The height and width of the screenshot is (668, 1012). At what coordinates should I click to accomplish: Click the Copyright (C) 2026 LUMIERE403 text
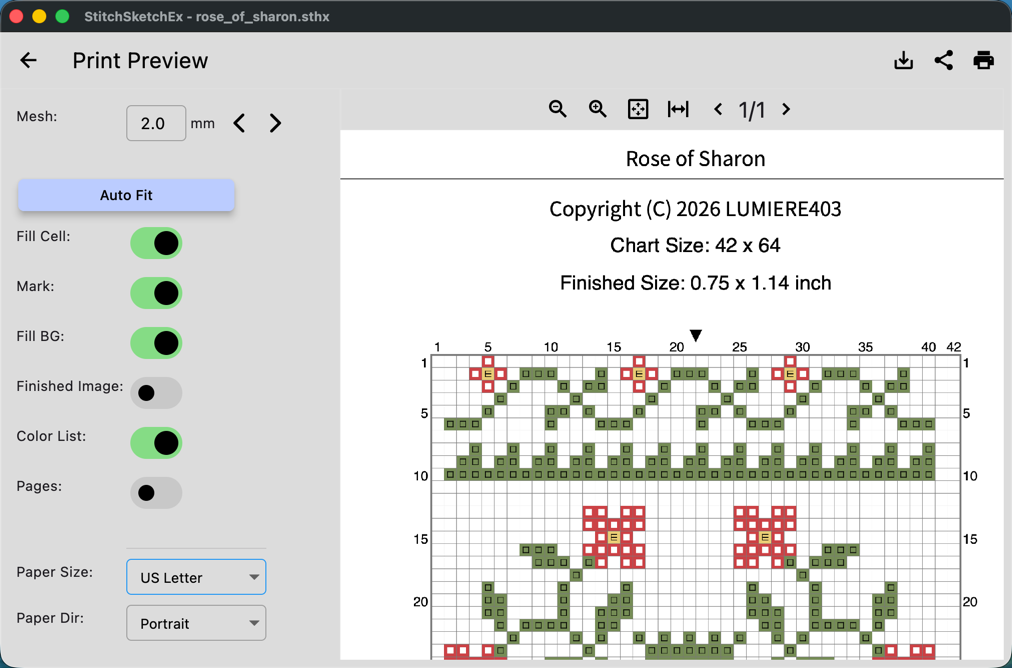tap(695, 209)
